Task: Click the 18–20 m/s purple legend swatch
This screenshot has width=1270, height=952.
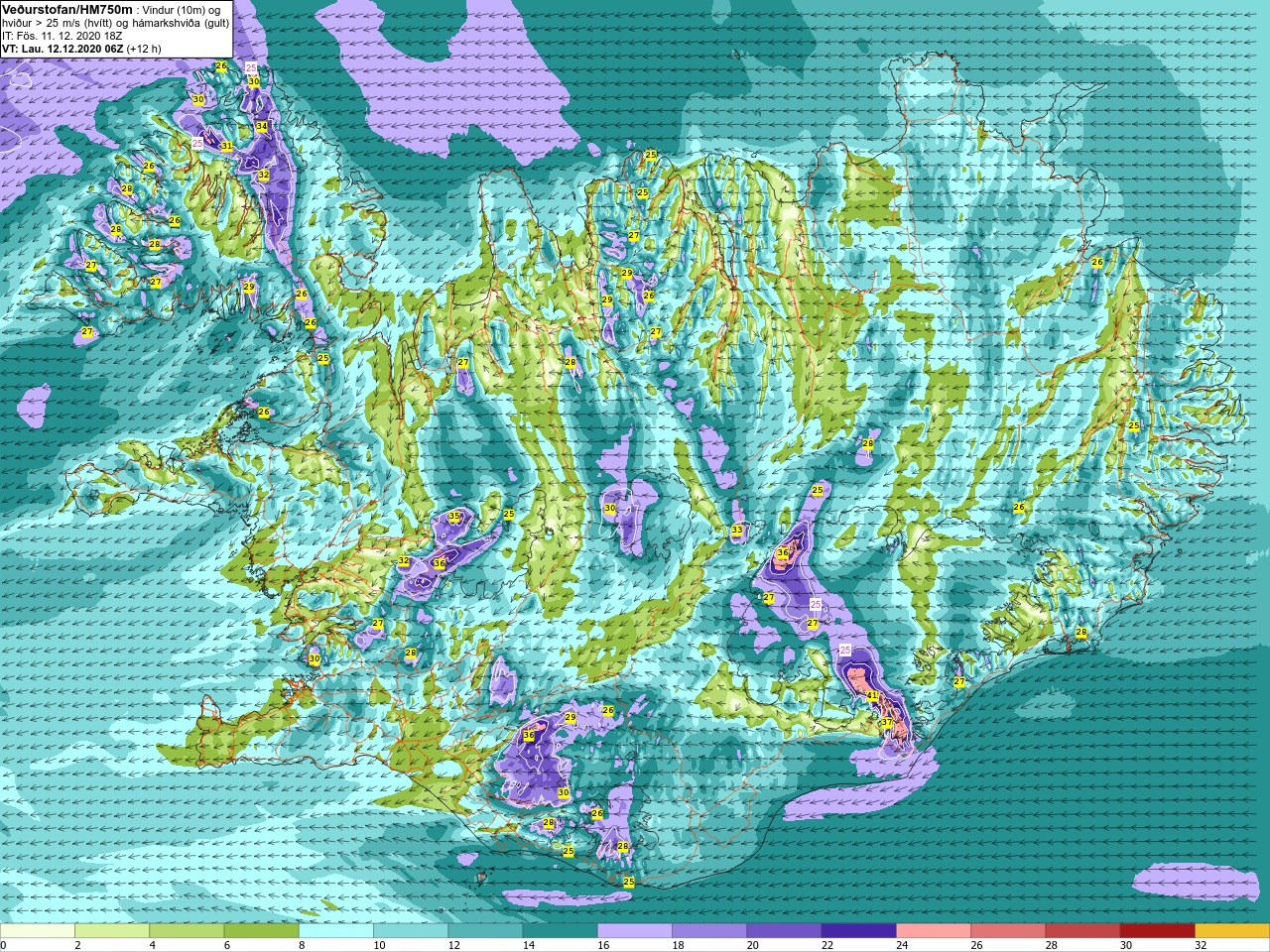Action: [x=709, y=931]
